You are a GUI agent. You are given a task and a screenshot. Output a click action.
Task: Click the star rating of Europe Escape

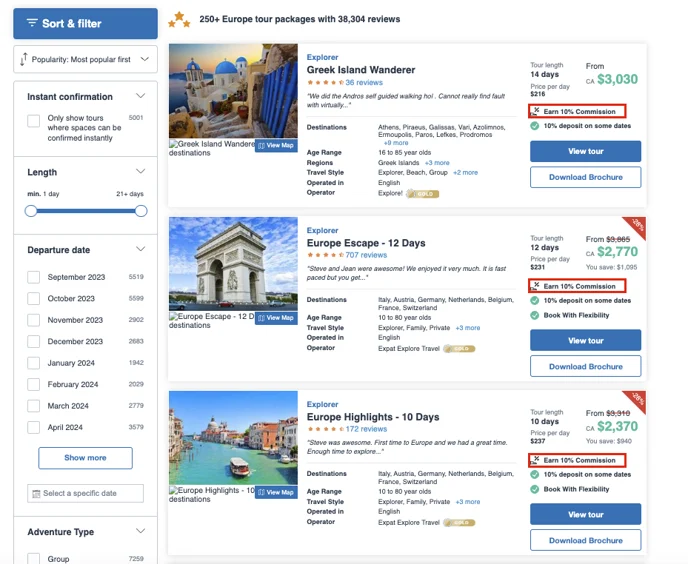click(x=325, y=255)
